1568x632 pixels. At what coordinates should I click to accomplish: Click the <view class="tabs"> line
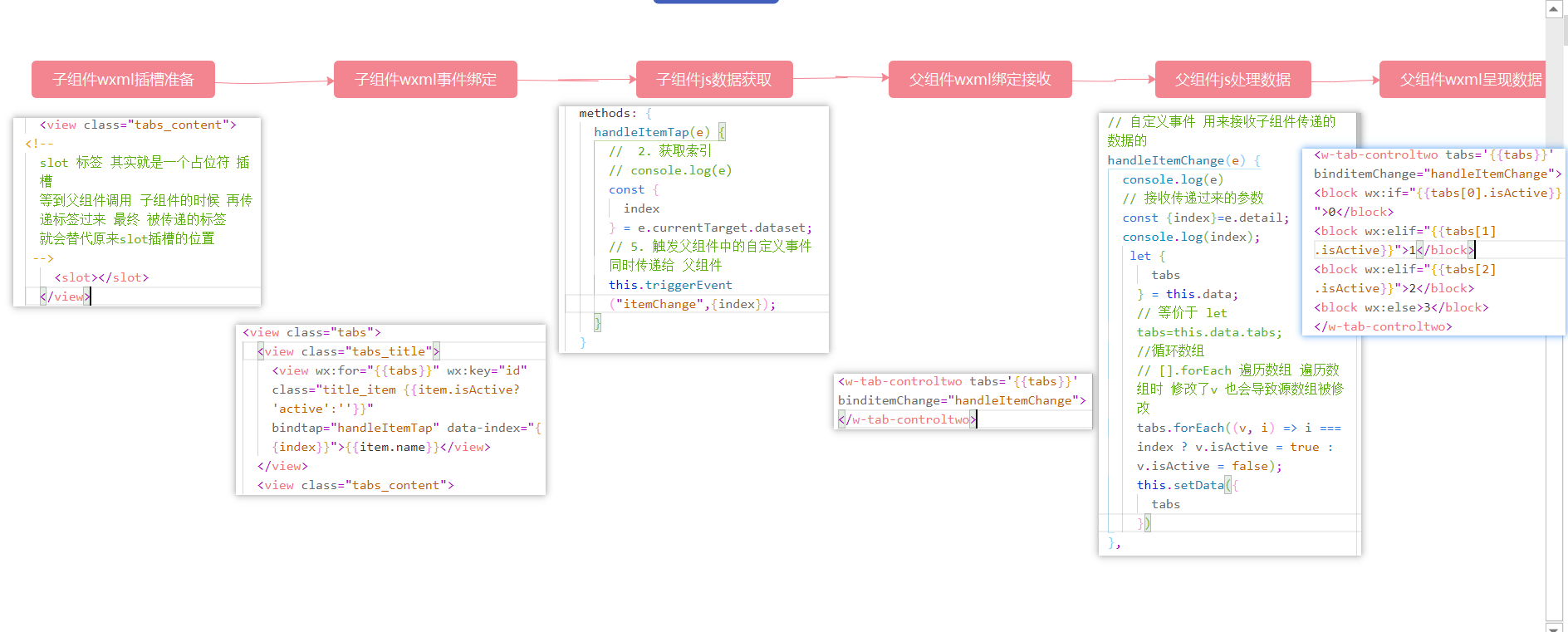(311, 332)
